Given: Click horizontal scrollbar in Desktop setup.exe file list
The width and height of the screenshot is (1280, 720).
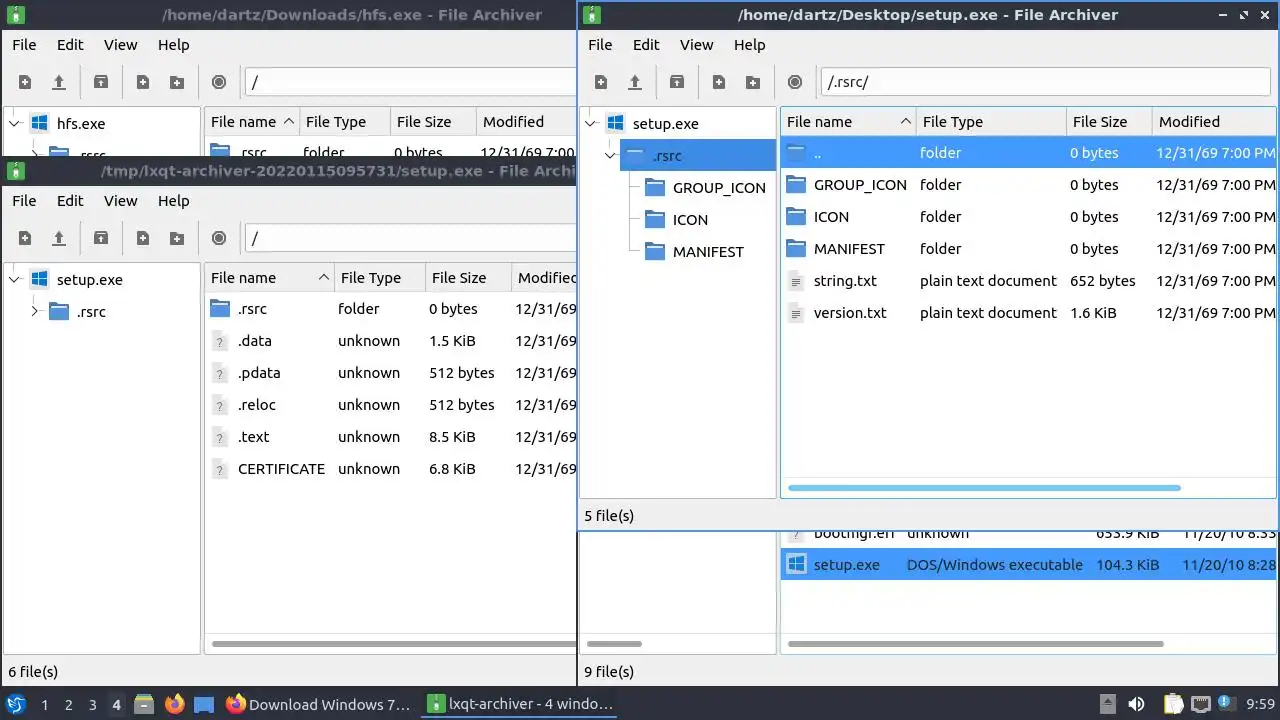Looking at the screenshot, I should [984, 488].
